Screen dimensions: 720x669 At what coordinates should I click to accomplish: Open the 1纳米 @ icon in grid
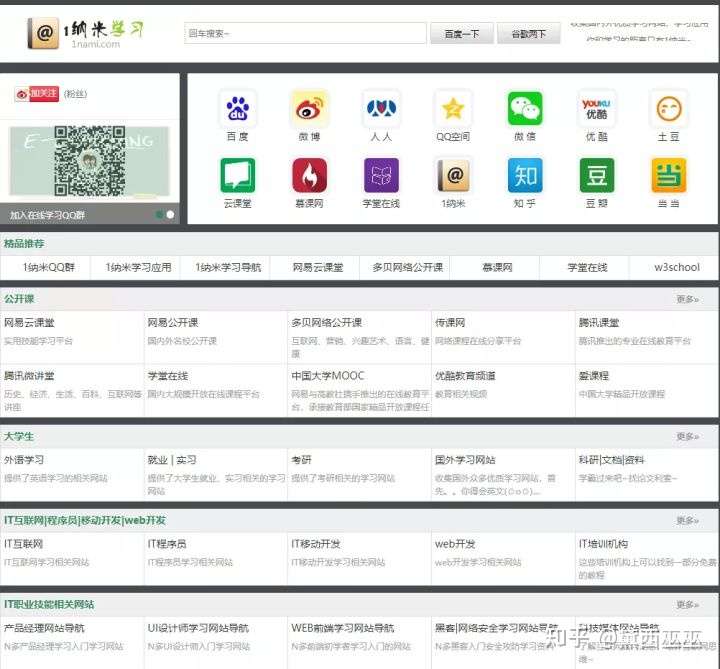[x=453, y=175]
